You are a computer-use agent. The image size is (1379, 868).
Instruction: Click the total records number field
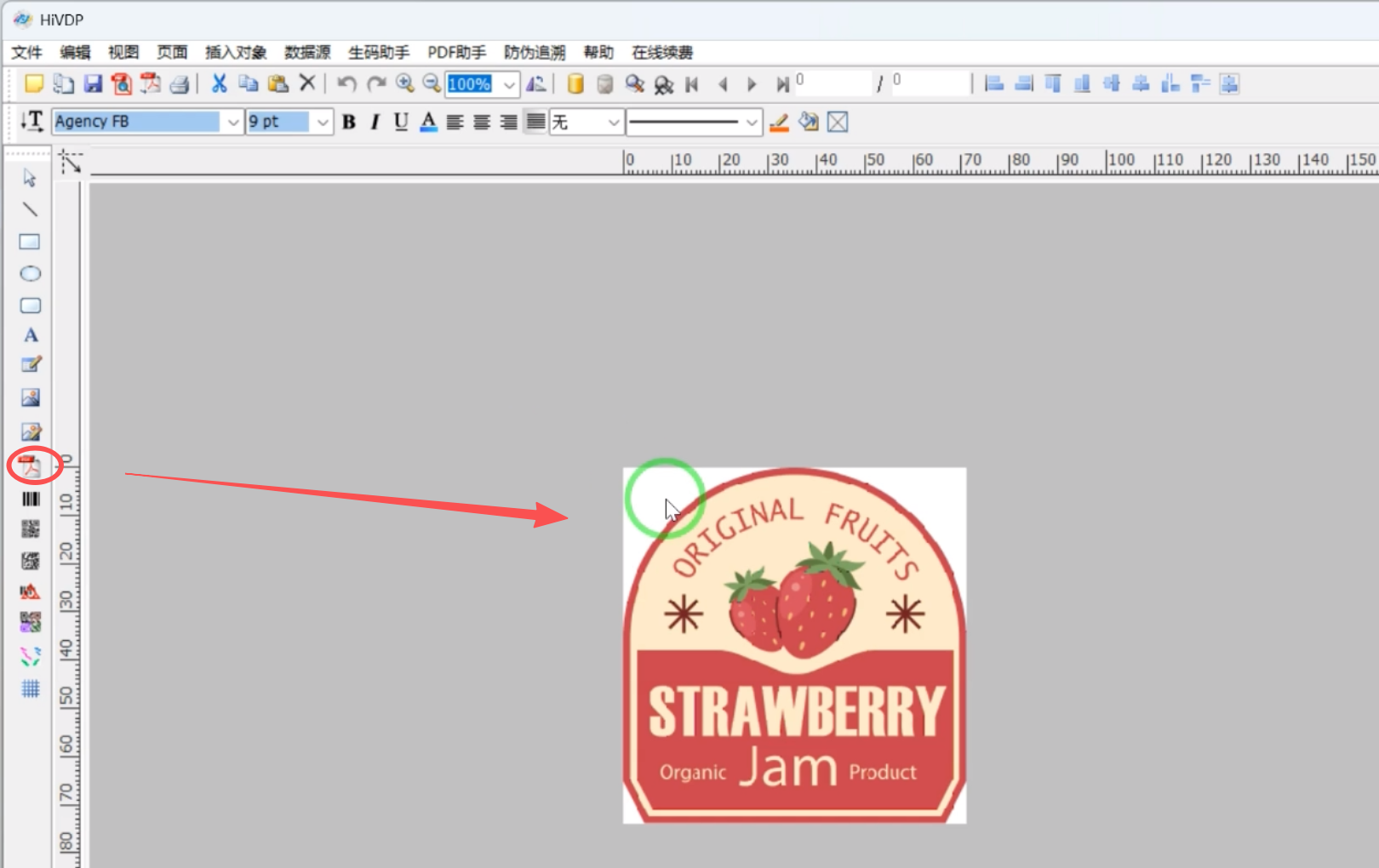[x=930, y=83]
